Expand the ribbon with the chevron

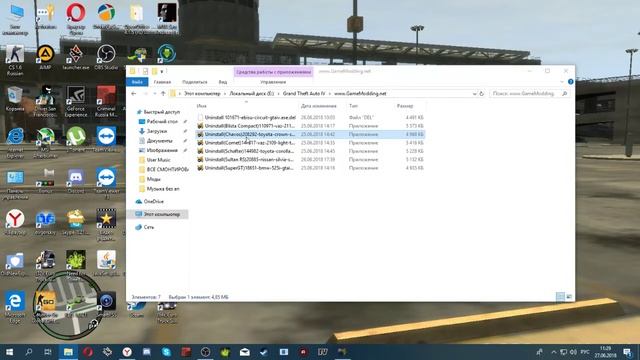tap(562, 82)
